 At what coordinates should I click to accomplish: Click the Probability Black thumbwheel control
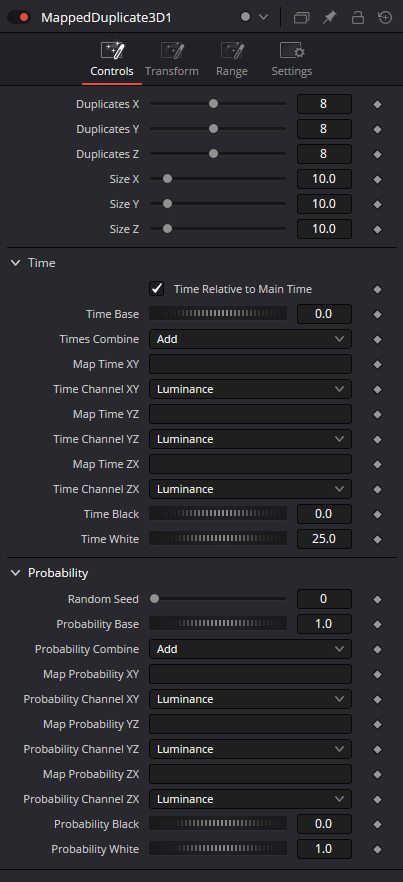(218, 824)
